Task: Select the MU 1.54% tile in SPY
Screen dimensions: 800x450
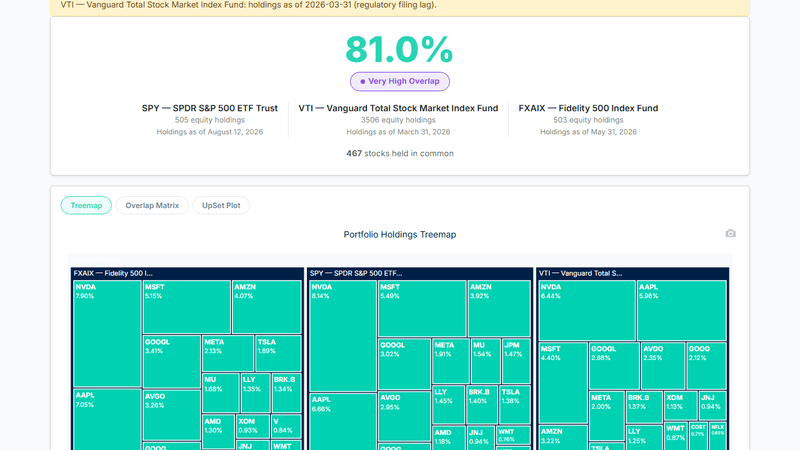Action: 486,361
